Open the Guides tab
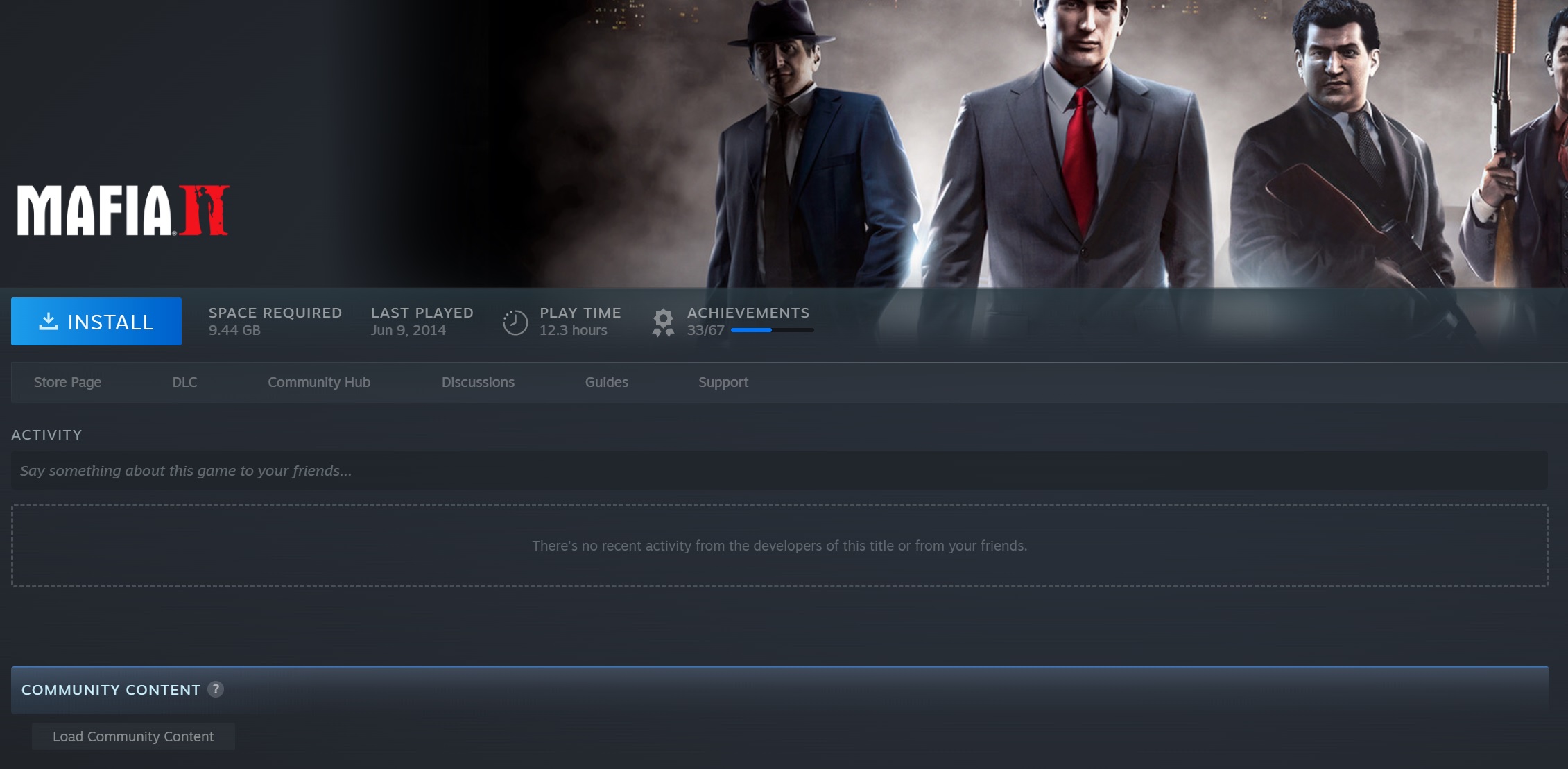Screen dimensions: 1568x769 606,382
